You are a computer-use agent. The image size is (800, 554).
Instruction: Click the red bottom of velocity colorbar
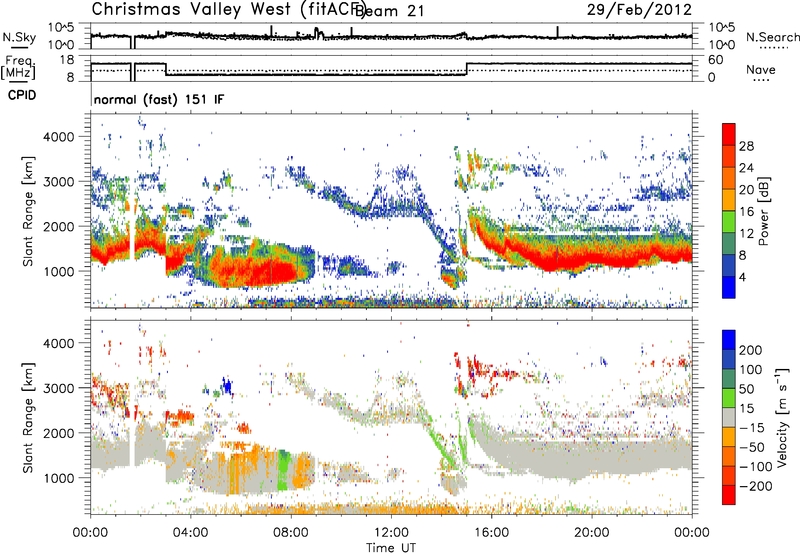click(729, 495)
